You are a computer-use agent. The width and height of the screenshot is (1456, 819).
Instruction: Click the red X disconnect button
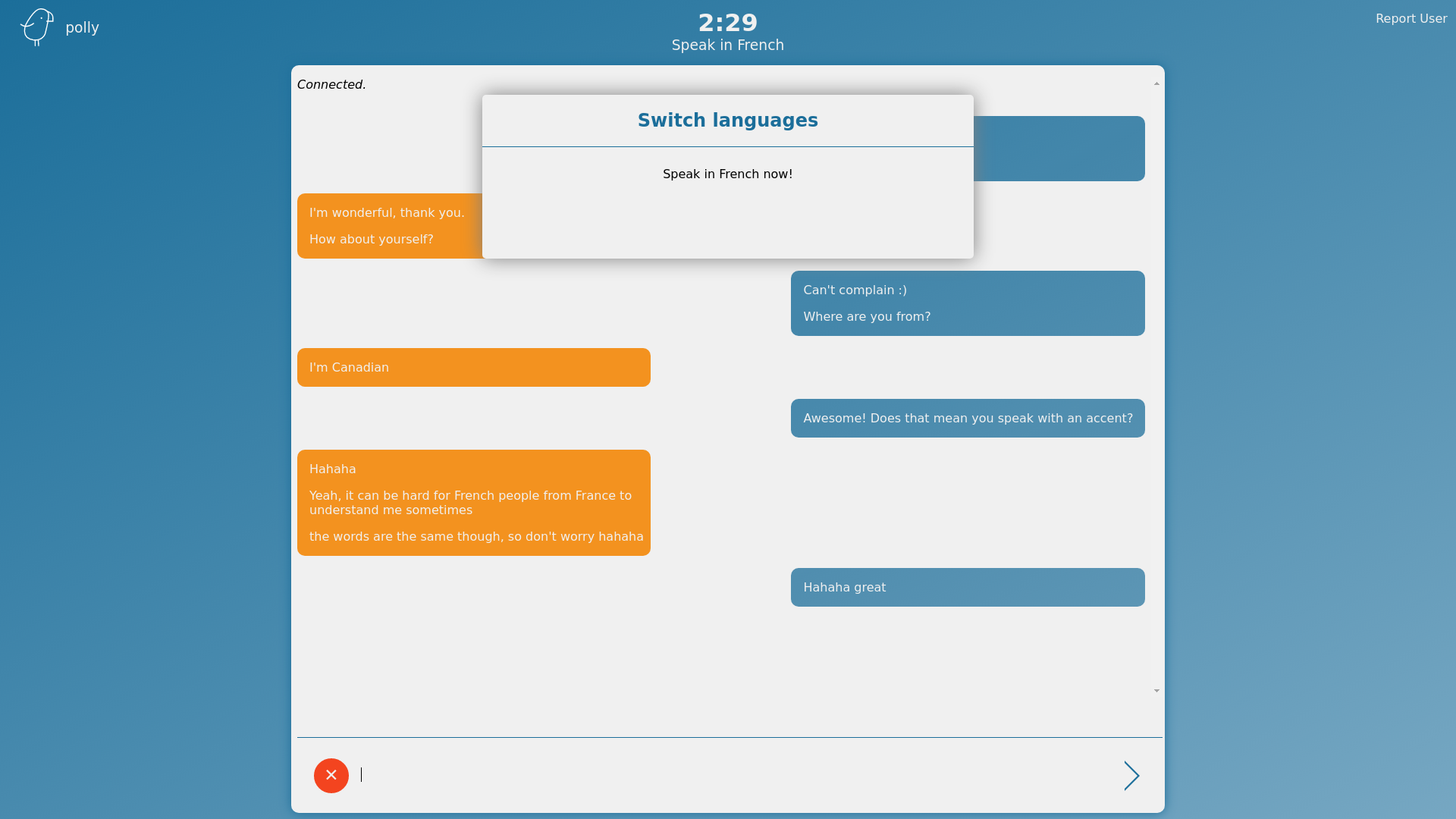[331, 775]
